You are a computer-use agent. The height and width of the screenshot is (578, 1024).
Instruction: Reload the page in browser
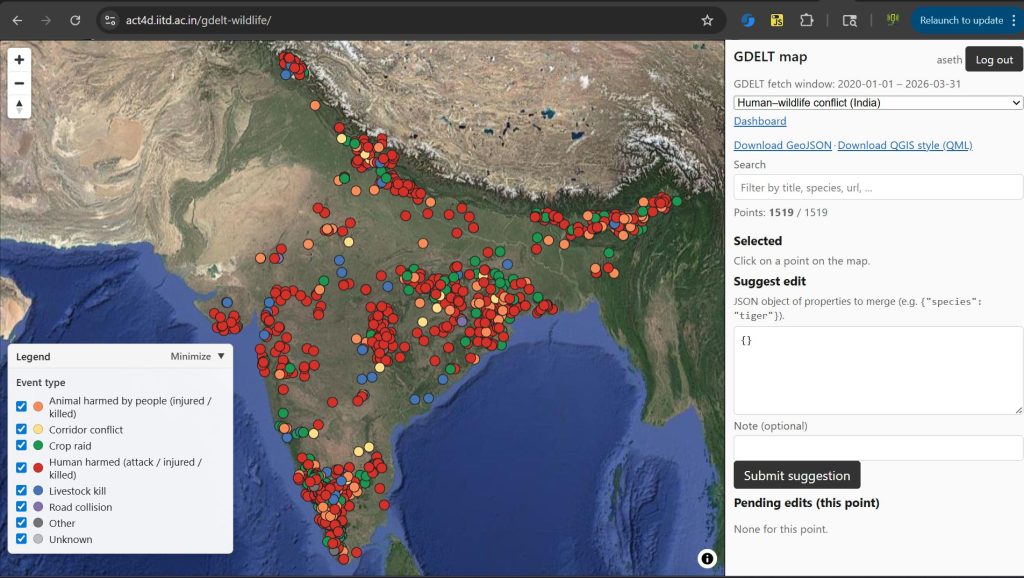tap(75, 20)
